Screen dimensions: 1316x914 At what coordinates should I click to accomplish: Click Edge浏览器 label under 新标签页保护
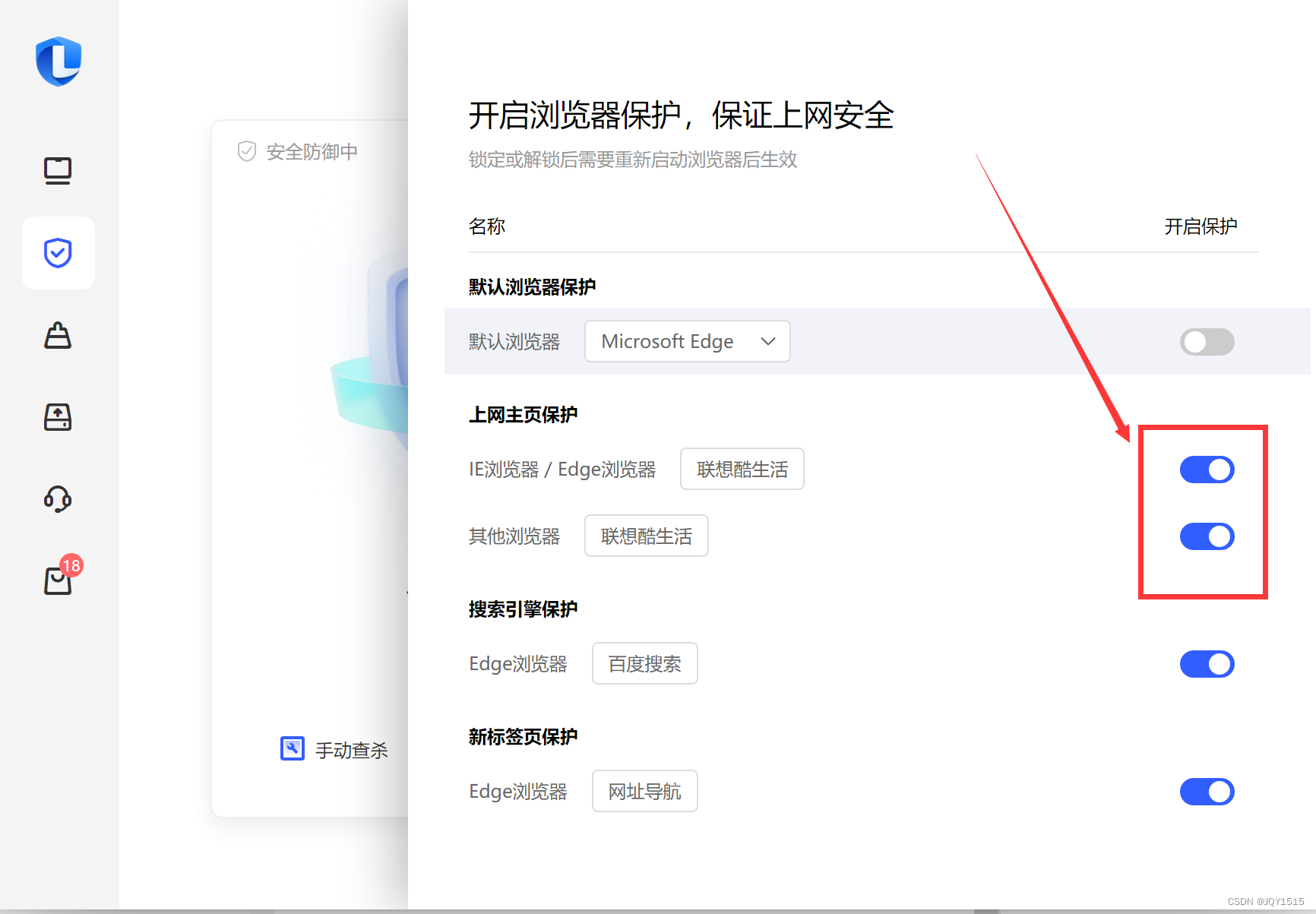pyautogui.click(x=518, y=792)
